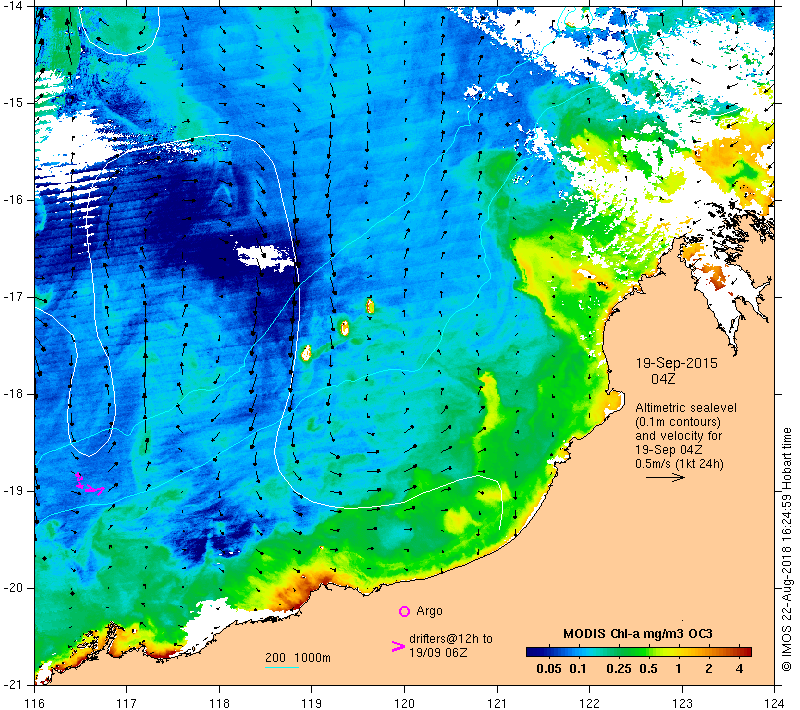Click the longitude axis label '124'

tap(775, 703)
